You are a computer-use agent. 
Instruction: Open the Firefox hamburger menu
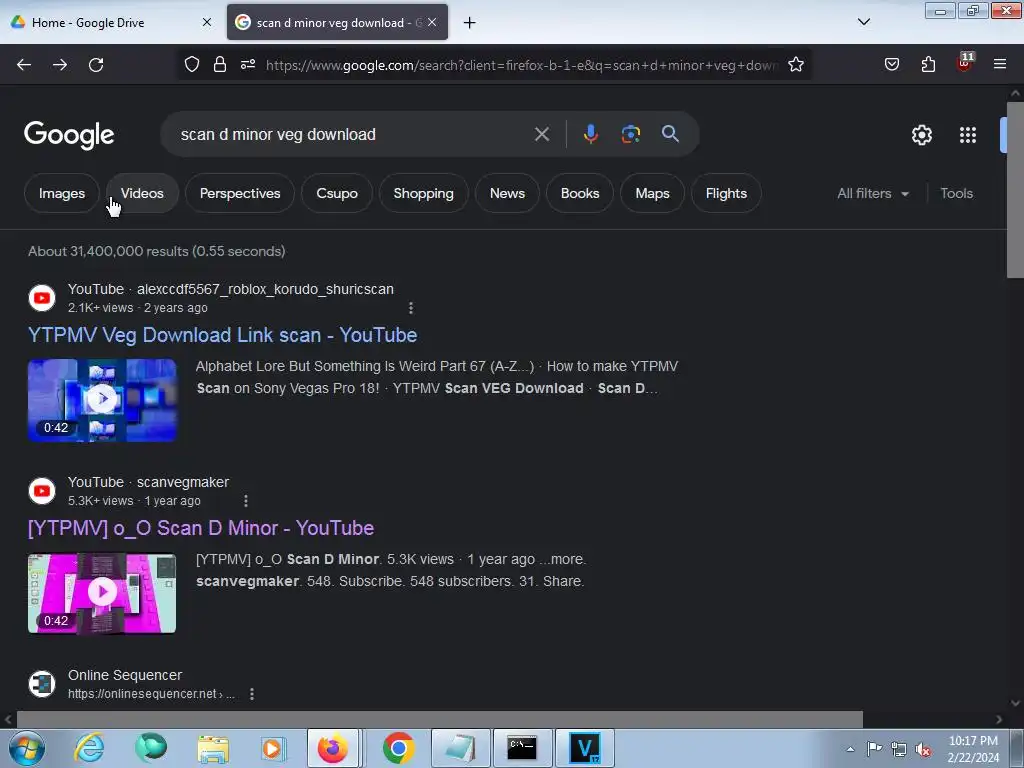[1000, 65]
